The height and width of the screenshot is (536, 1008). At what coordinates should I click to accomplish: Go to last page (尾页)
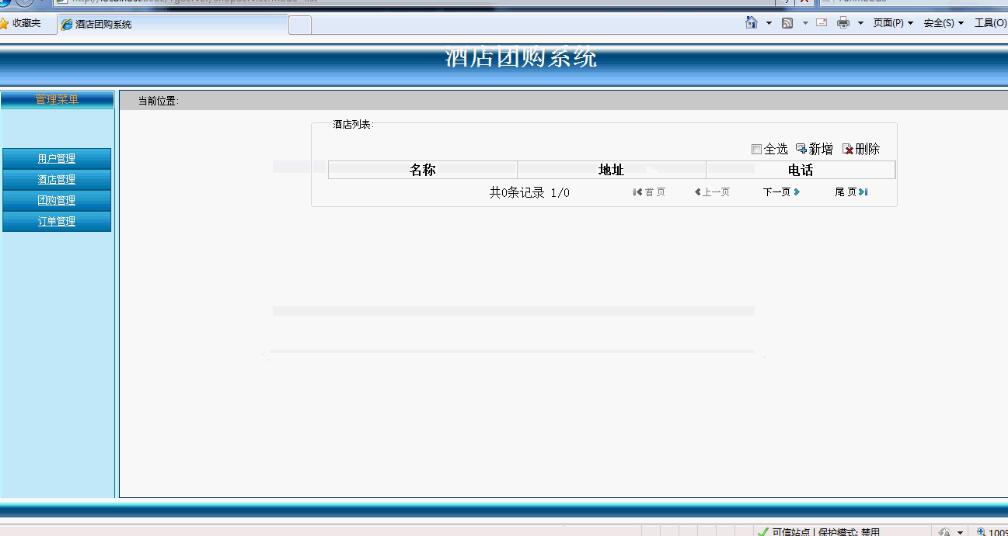click(851, 192)
